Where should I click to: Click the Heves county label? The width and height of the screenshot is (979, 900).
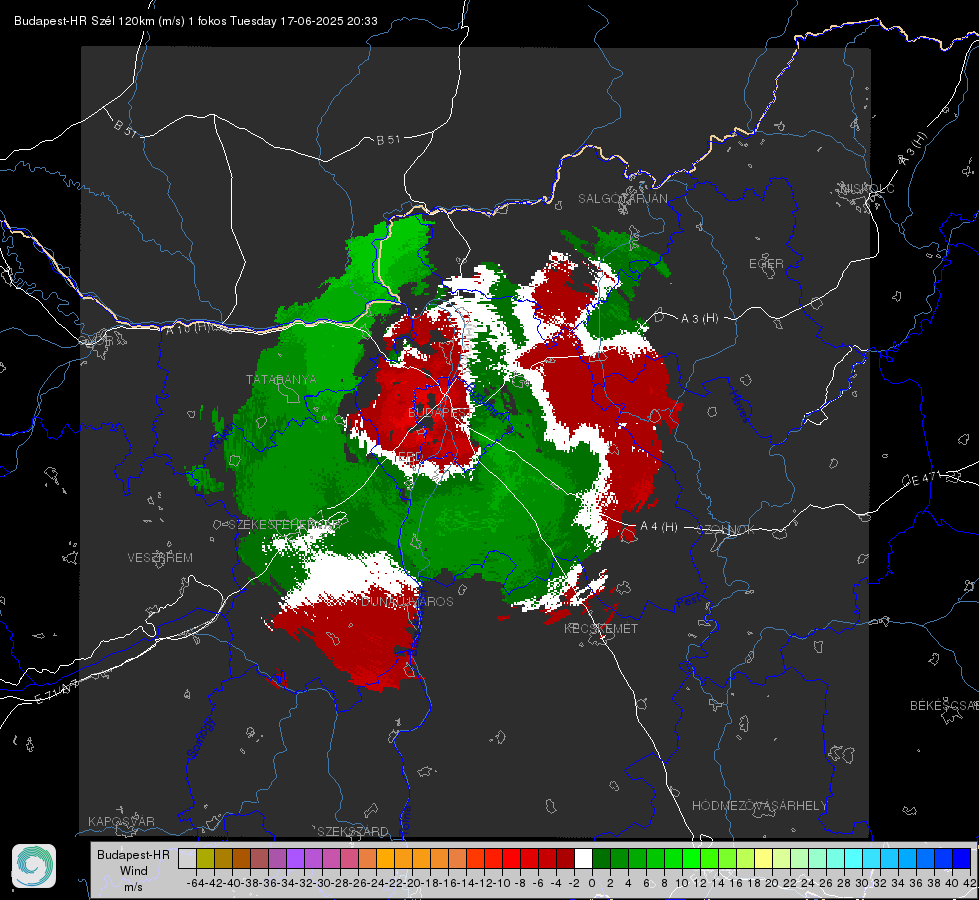(739, 407)
